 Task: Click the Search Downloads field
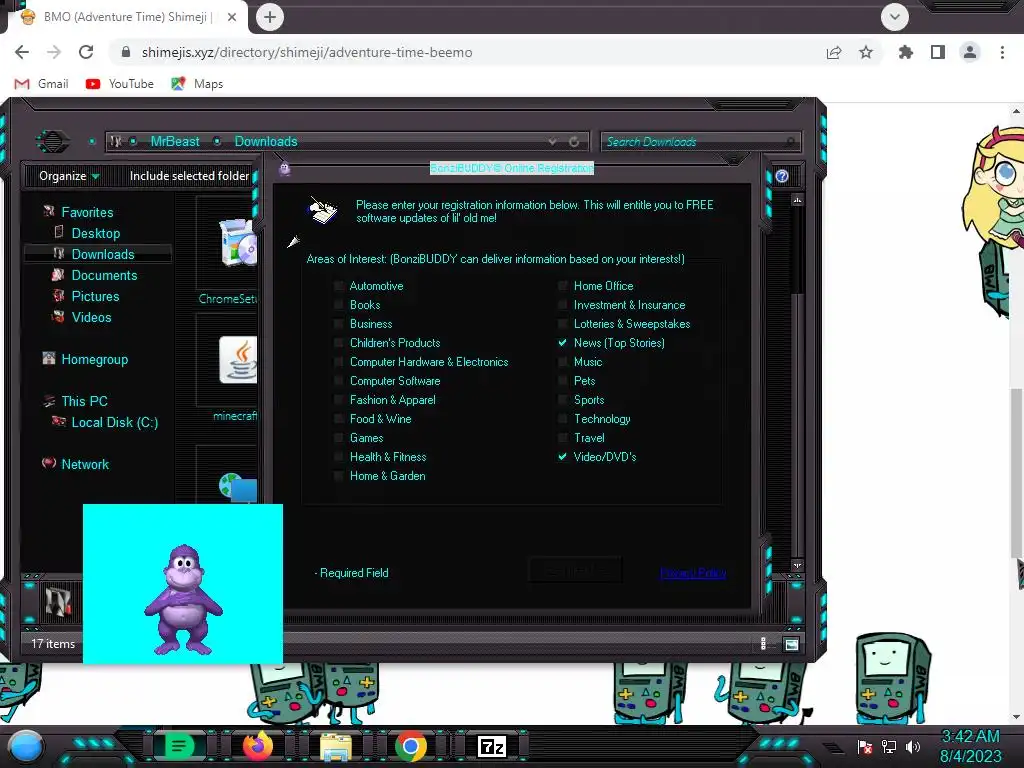click(700, 141)
